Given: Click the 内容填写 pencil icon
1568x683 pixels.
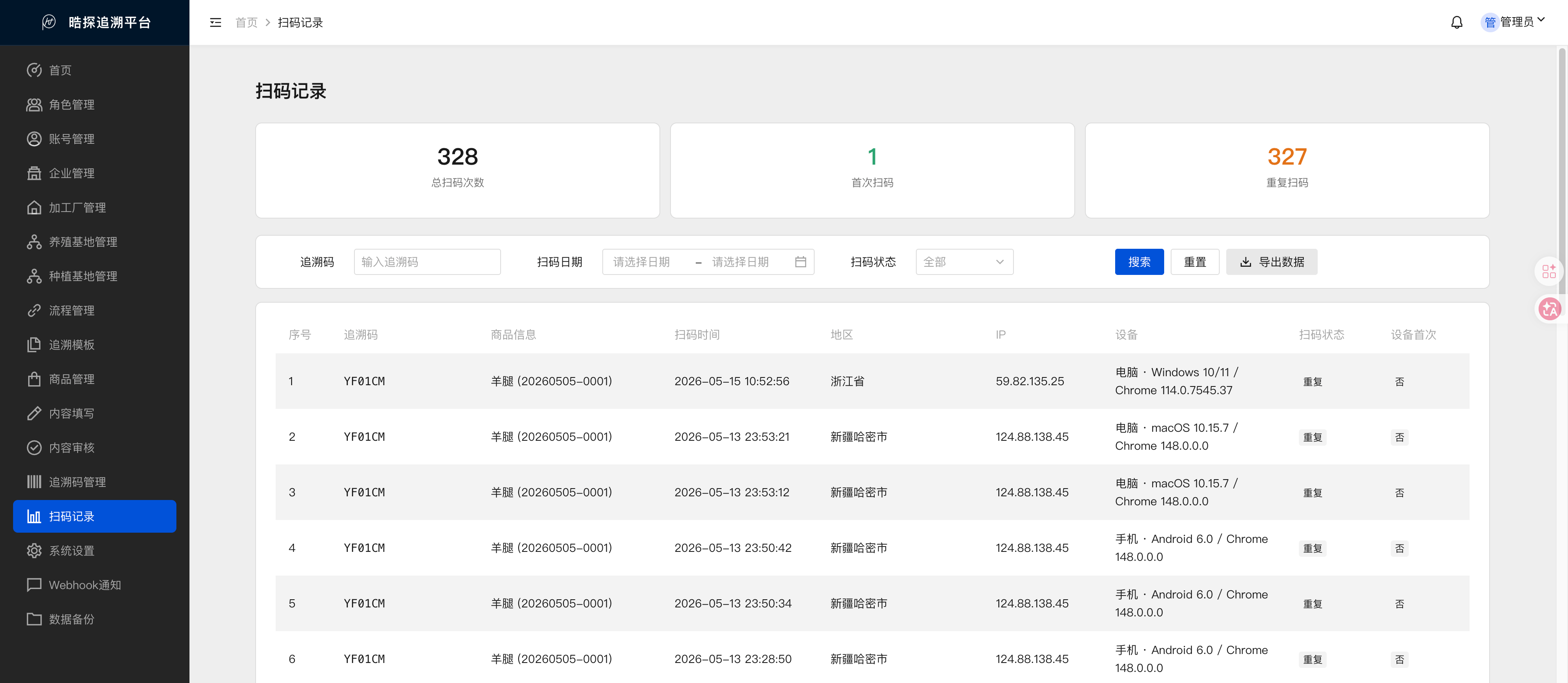Looking at the screenshot, I should click(x=34, y=413).
